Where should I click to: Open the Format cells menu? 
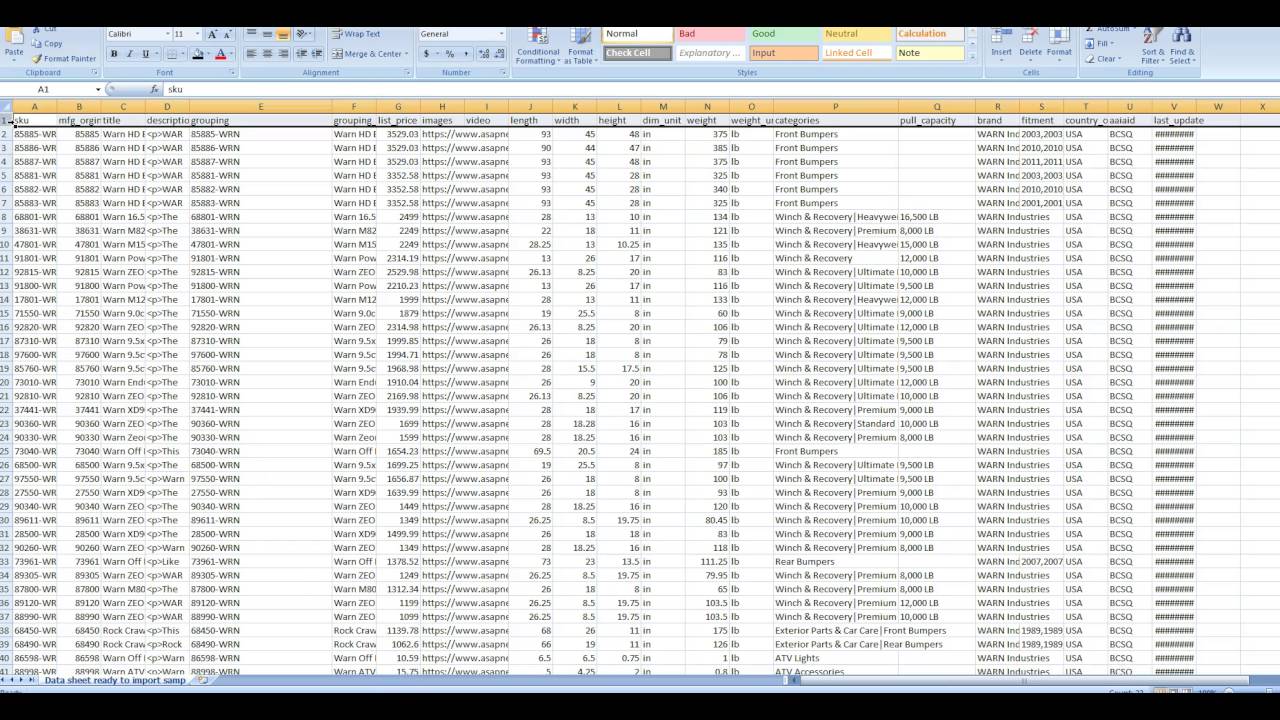[1059, 45]
